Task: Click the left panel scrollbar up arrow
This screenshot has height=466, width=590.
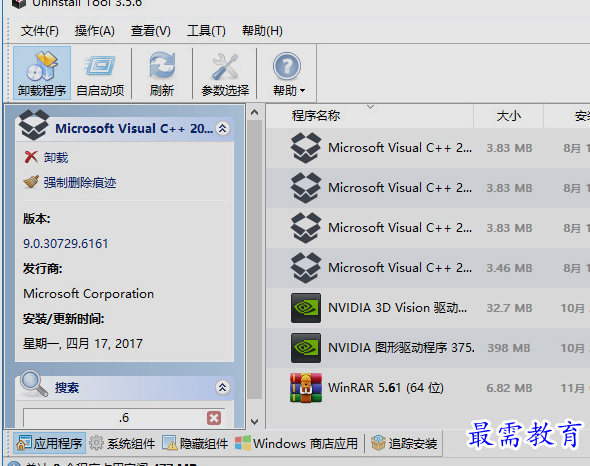Action: tap(254, 112)
